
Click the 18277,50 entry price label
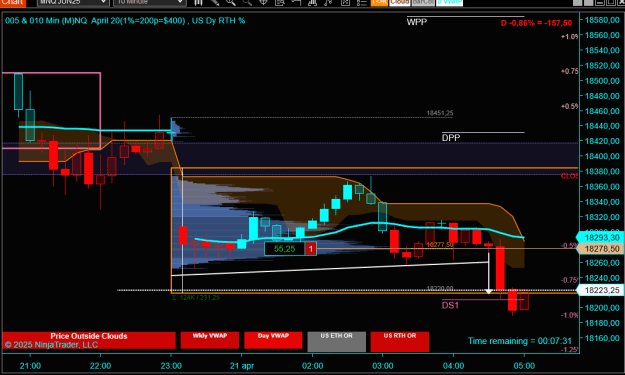440,244
